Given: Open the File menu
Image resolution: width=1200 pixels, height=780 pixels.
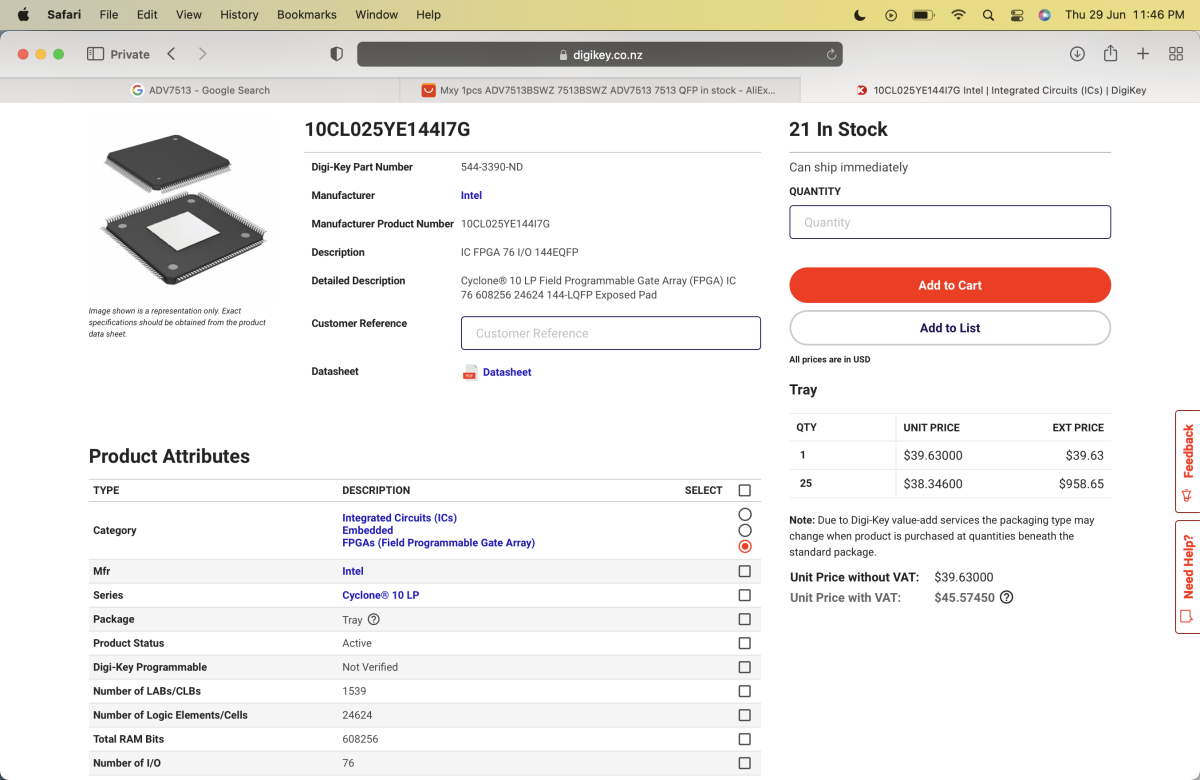Looking at the screenshot, I should [x=109, y=15].
